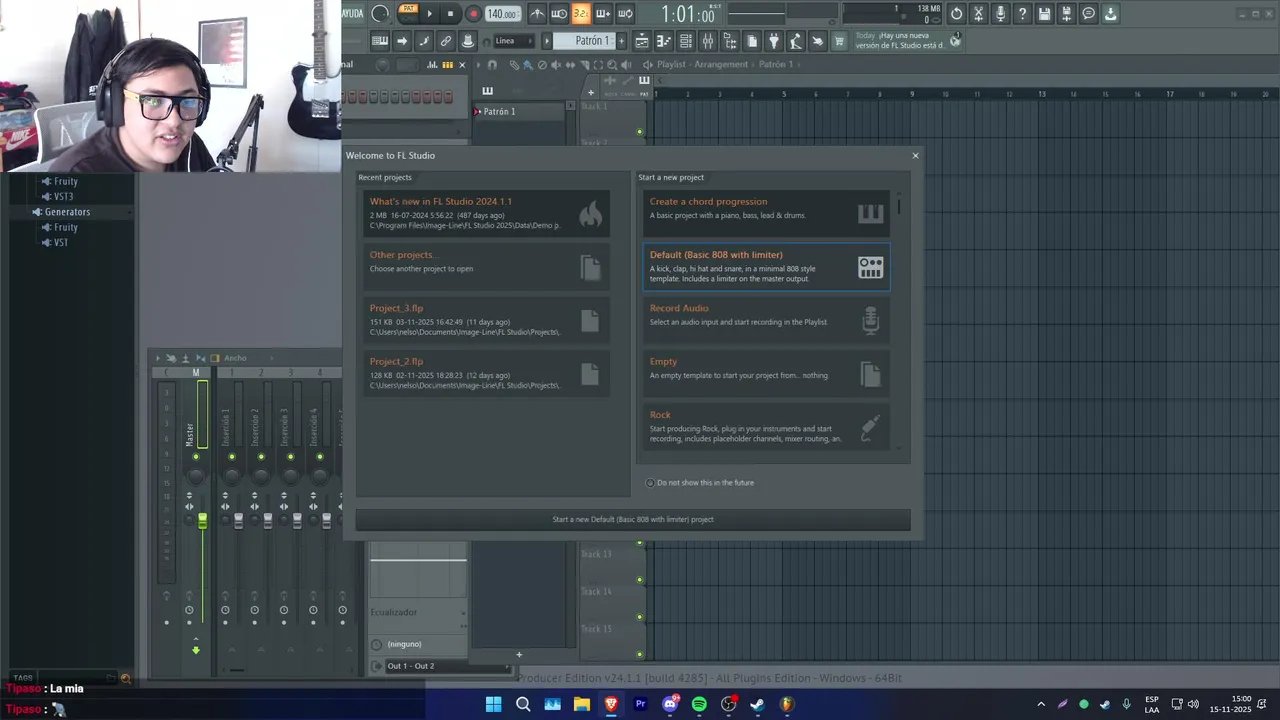Click Start a new Default project button
Viewport: 1280px width, 720px height.
633,519
